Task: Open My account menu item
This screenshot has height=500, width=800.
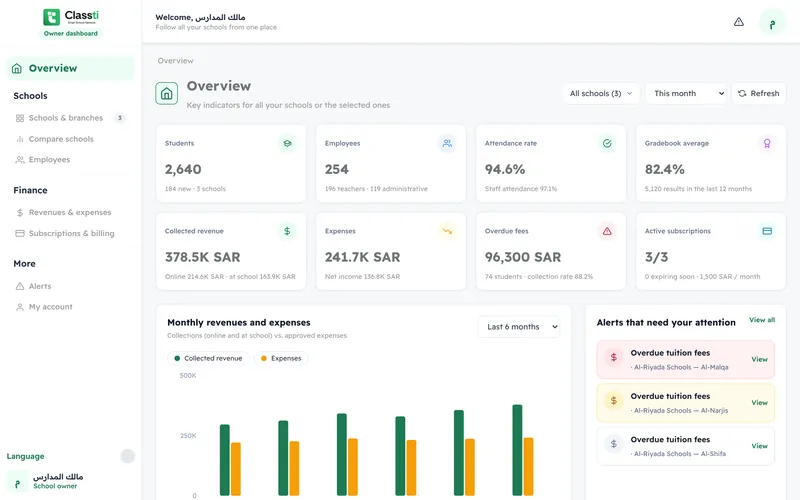Action: pyautogui.click(x=70, y=307)
